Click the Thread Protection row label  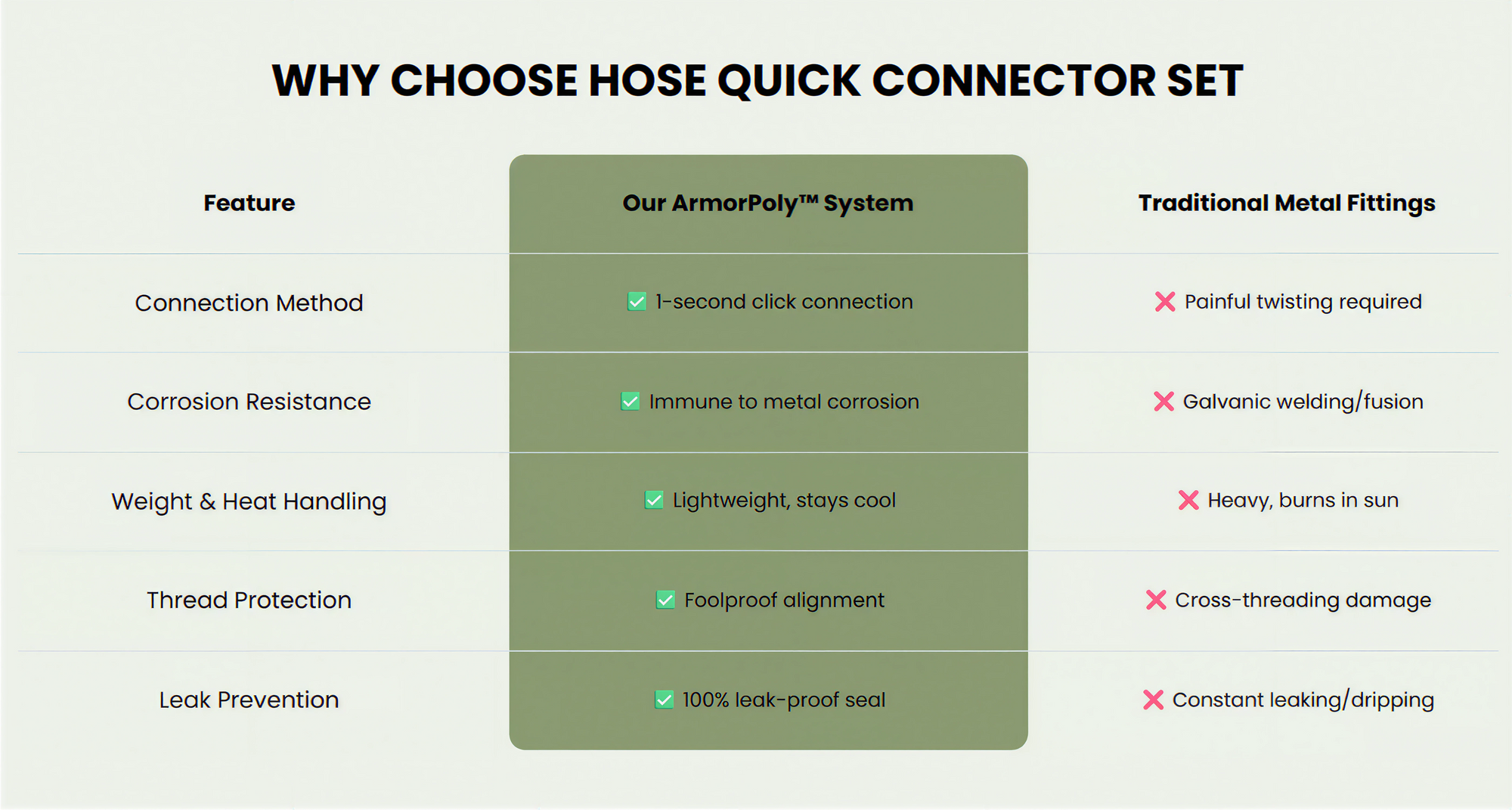point(249,600)
